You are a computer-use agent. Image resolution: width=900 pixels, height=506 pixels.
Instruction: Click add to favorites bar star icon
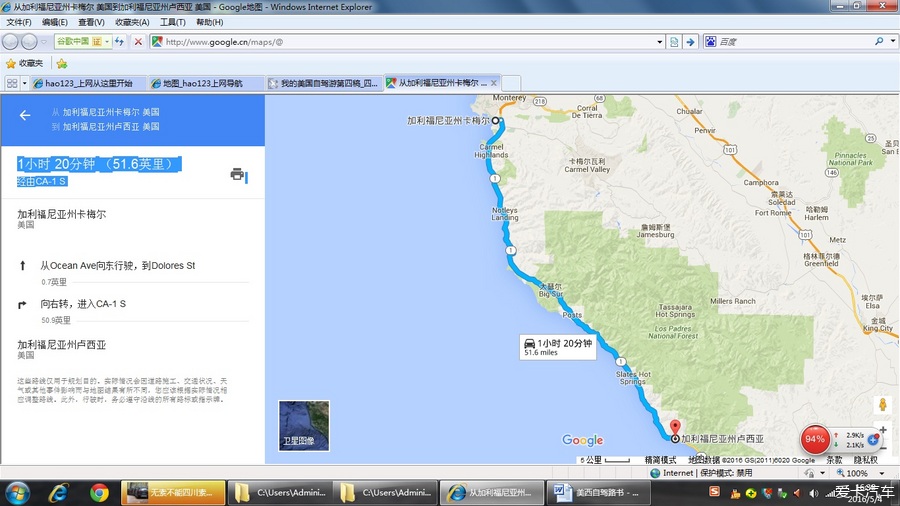[x=62, y=63]
